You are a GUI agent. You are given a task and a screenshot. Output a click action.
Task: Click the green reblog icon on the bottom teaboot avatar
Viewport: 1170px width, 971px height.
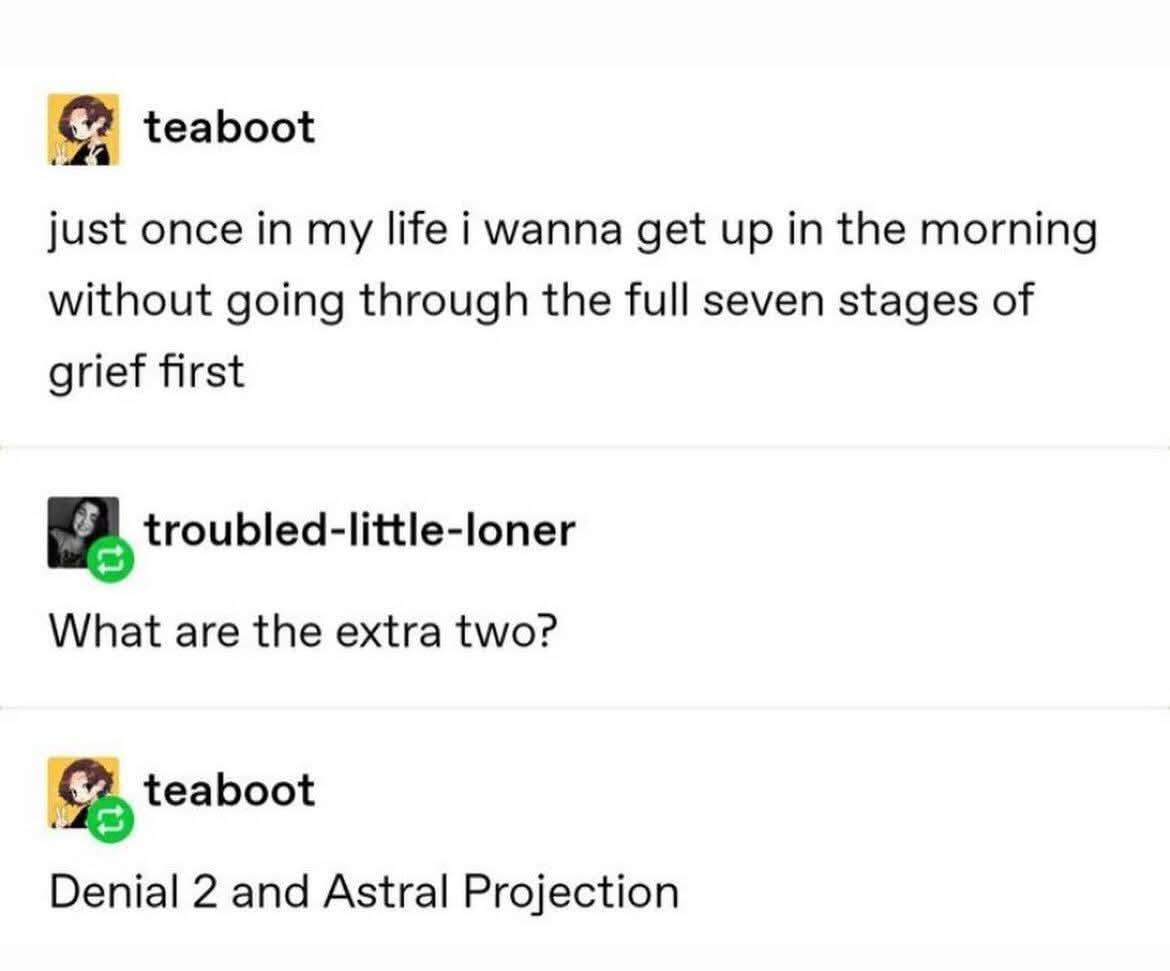(107, 824)
